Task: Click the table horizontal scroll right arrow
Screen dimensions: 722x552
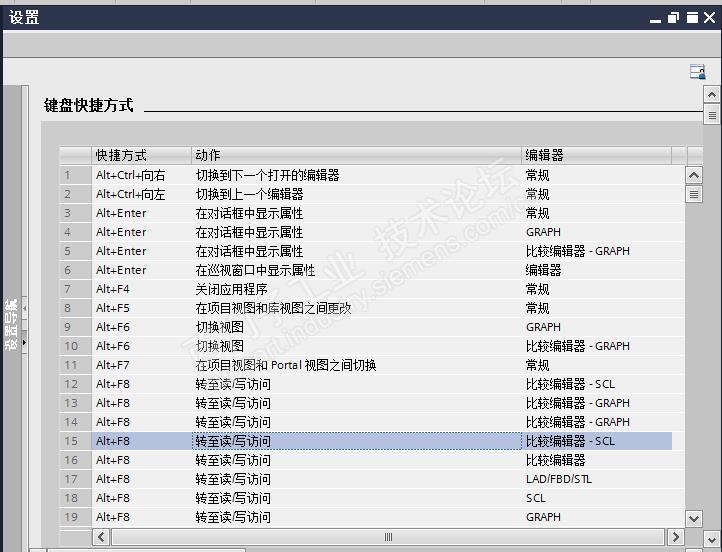Action: 675,537
